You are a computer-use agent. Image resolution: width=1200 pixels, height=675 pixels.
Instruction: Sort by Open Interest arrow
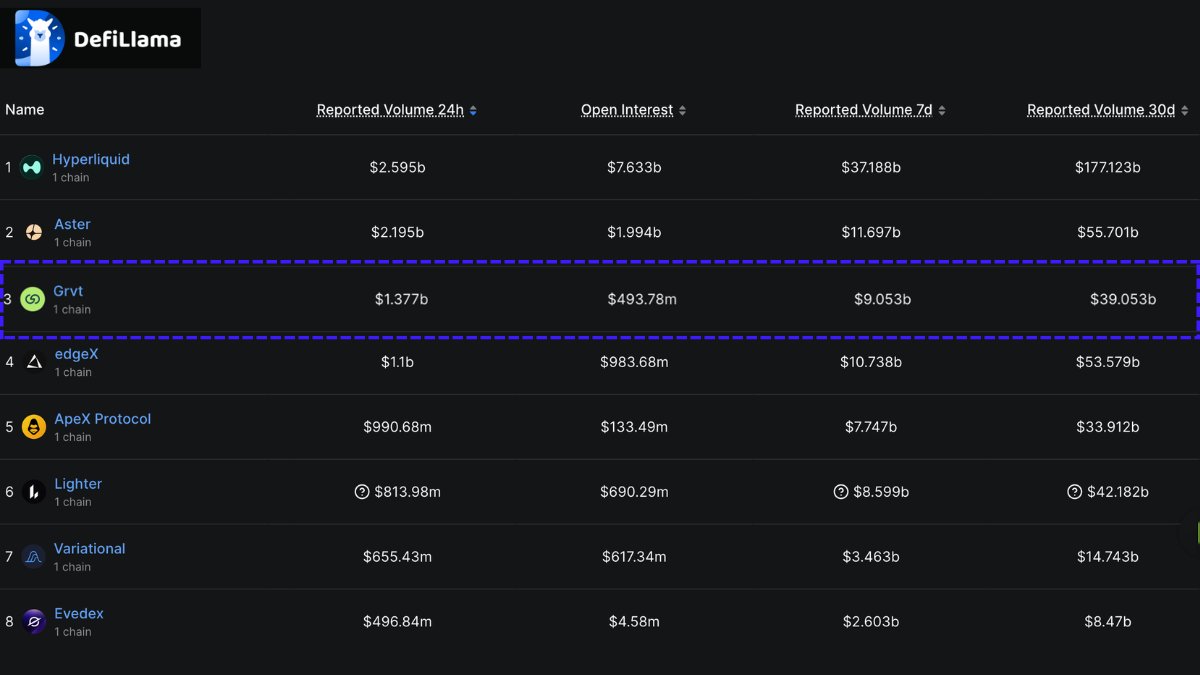click(682, 111)
